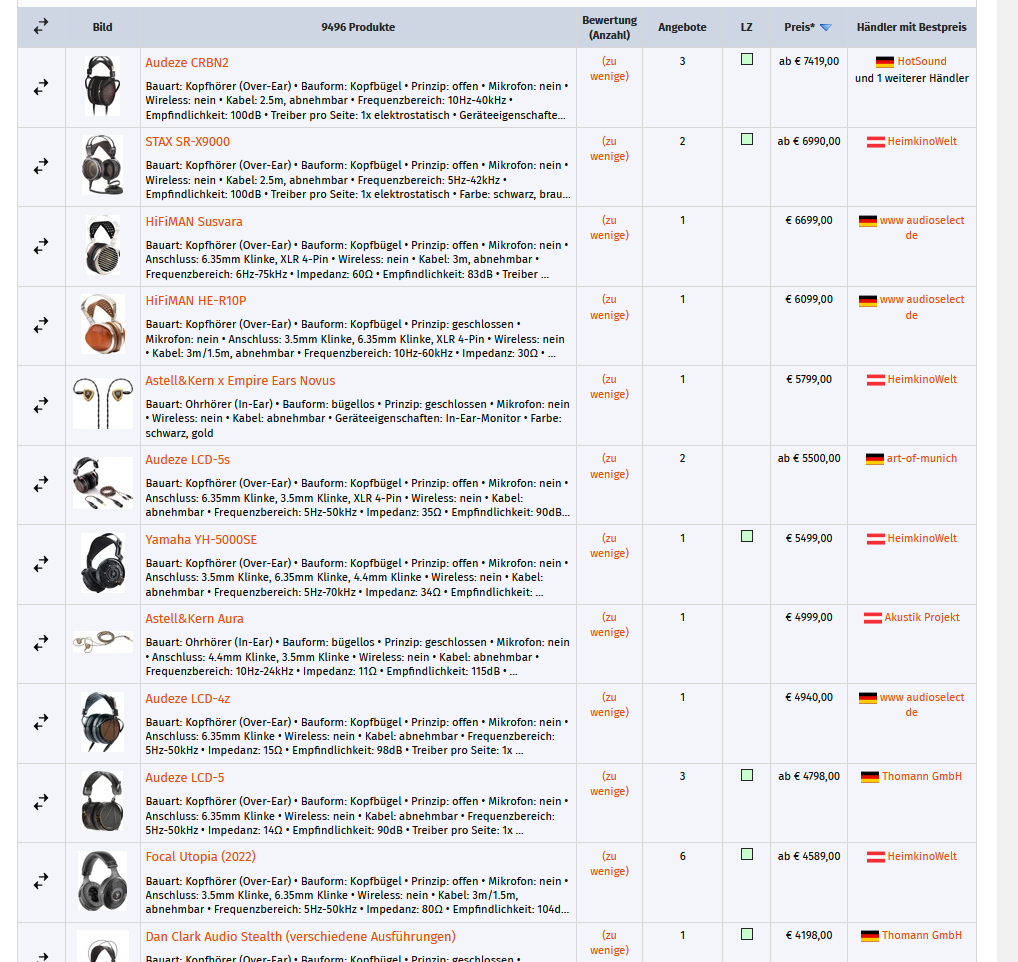
Task: Open Audeze LCD-5s product link
Action: click(188, 460)
